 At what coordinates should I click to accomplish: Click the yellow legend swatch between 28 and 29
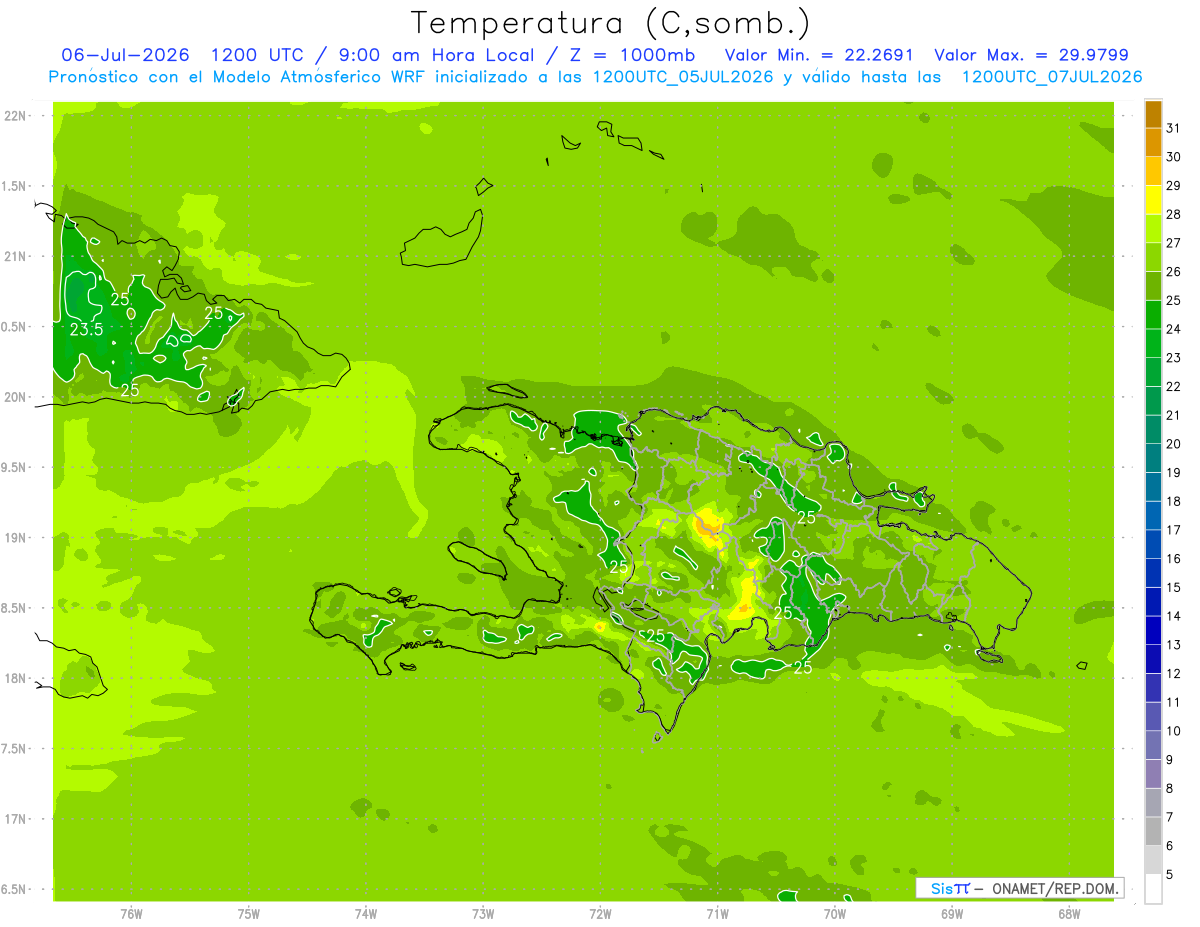click(x=1153, y=200)
